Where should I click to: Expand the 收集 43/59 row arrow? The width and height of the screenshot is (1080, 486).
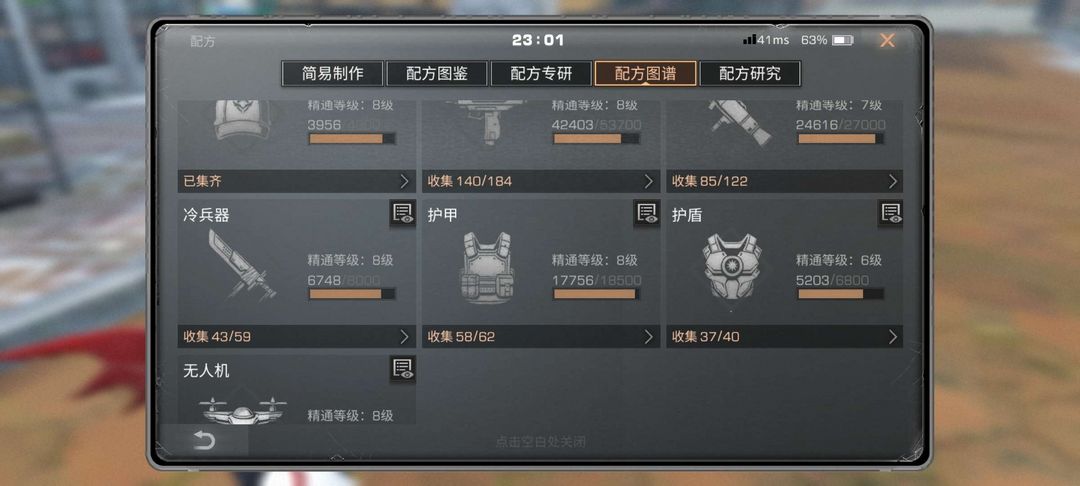point(405,337)
